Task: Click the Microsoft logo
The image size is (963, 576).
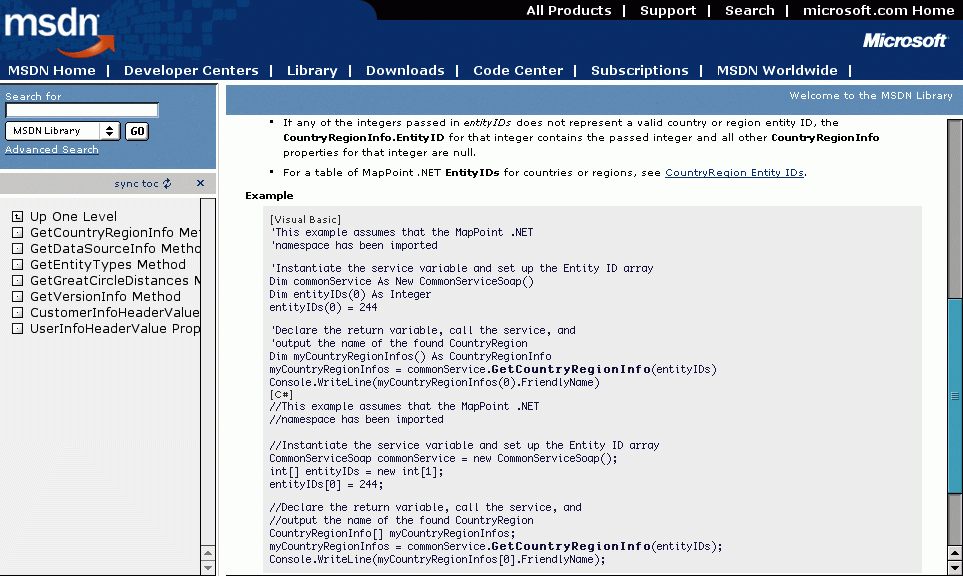Action: [905, 41]
